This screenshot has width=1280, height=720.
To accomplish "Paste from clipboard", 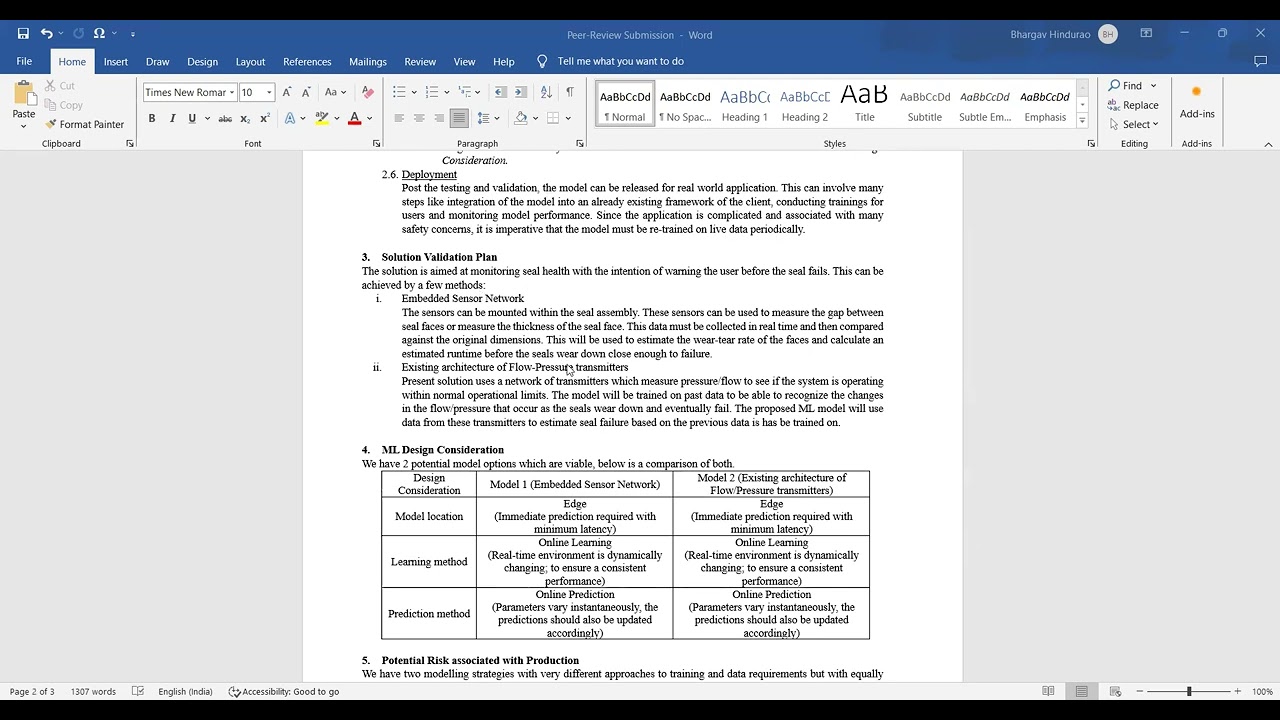I will click(x=24, y=104).
